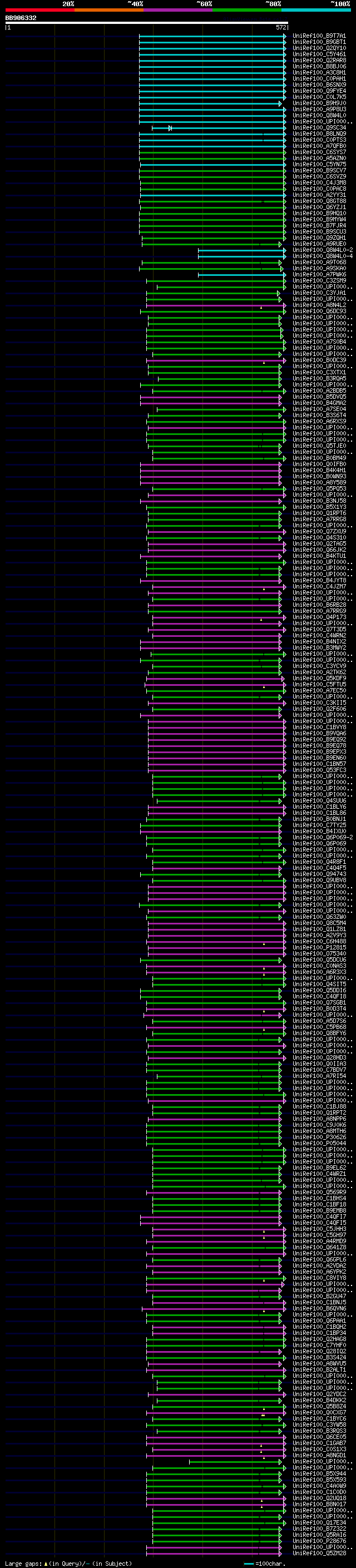Select the BB906332 query name
The image size is (356, 1568).
(21, 18)
